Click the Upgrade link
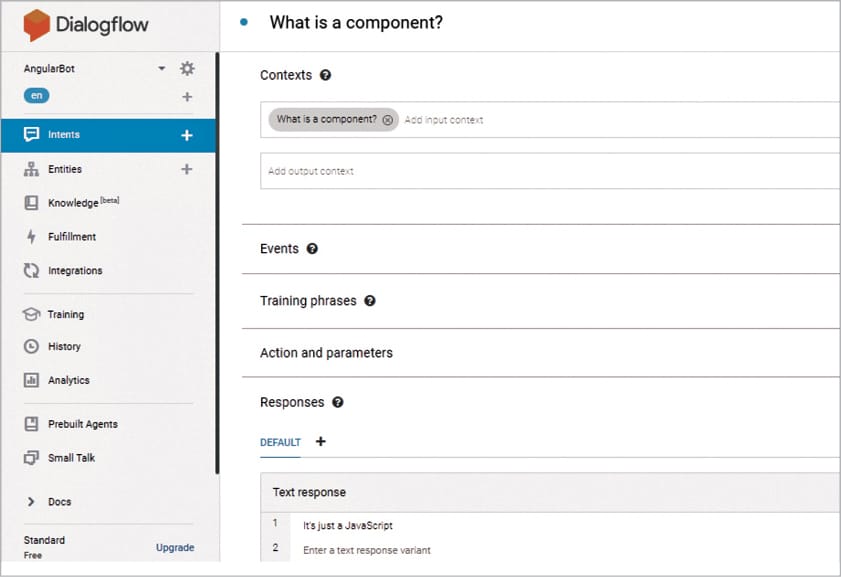 175,548
